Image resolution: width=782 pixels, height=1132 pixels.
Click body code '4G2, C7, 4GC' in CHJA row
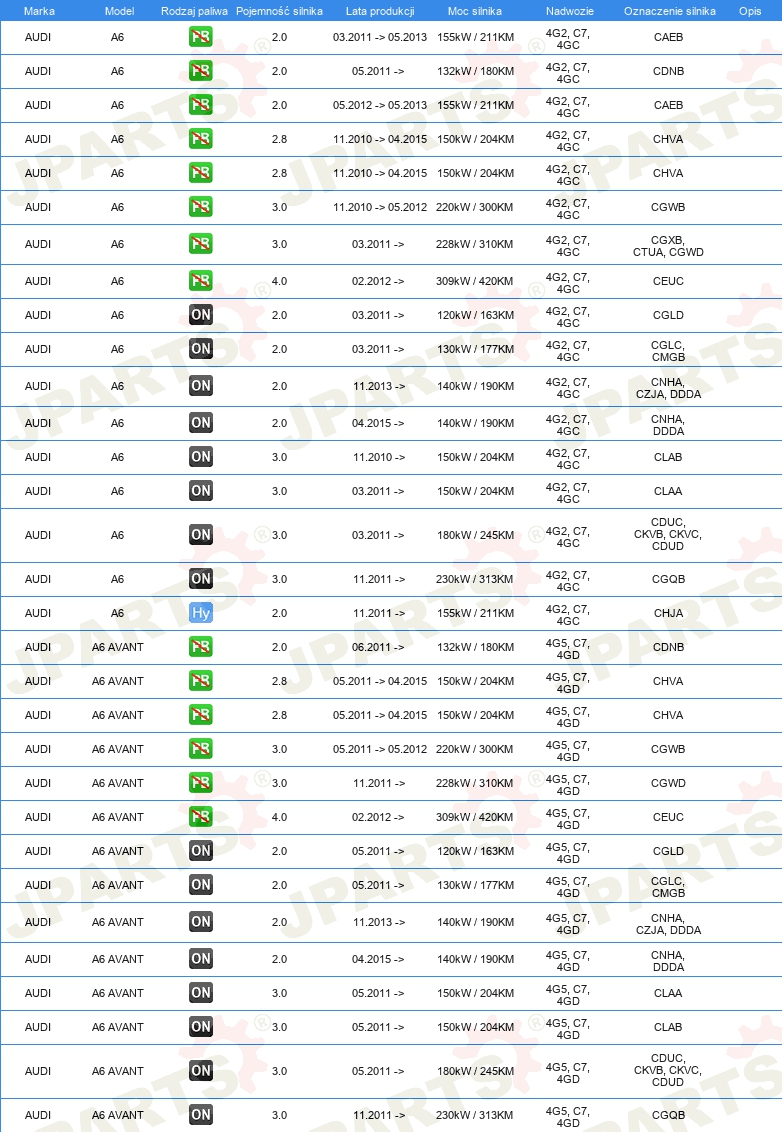pyautogui.click(x=568, y=615)
